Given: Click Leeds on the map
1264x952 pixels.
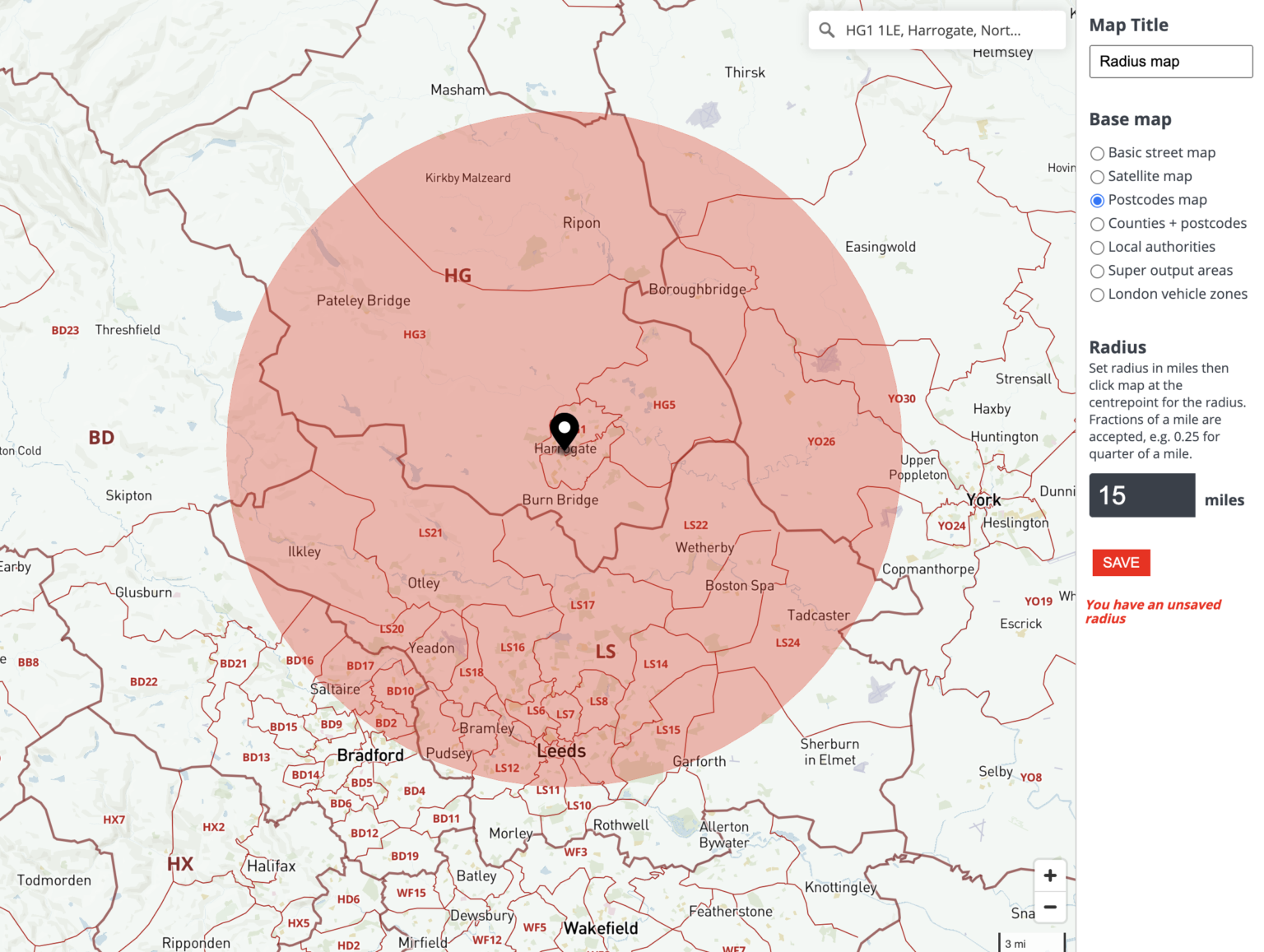Looking at the screenshot, I should pos(560,750).
